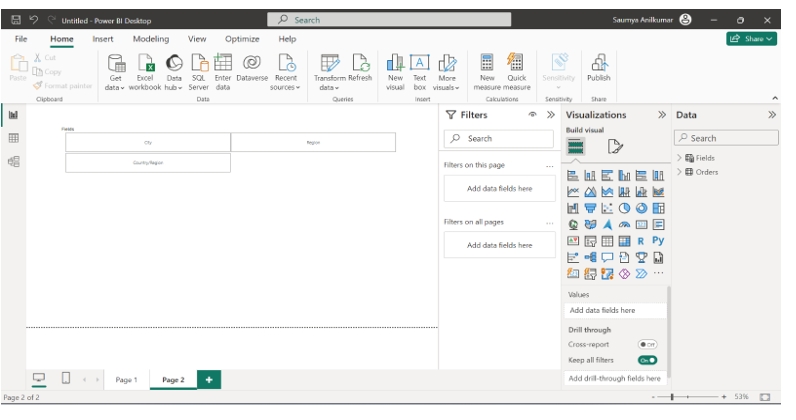Select the City slicer button on canvas
The width and height of the screenshot is (796, 420).
click(x=148, y=142)
